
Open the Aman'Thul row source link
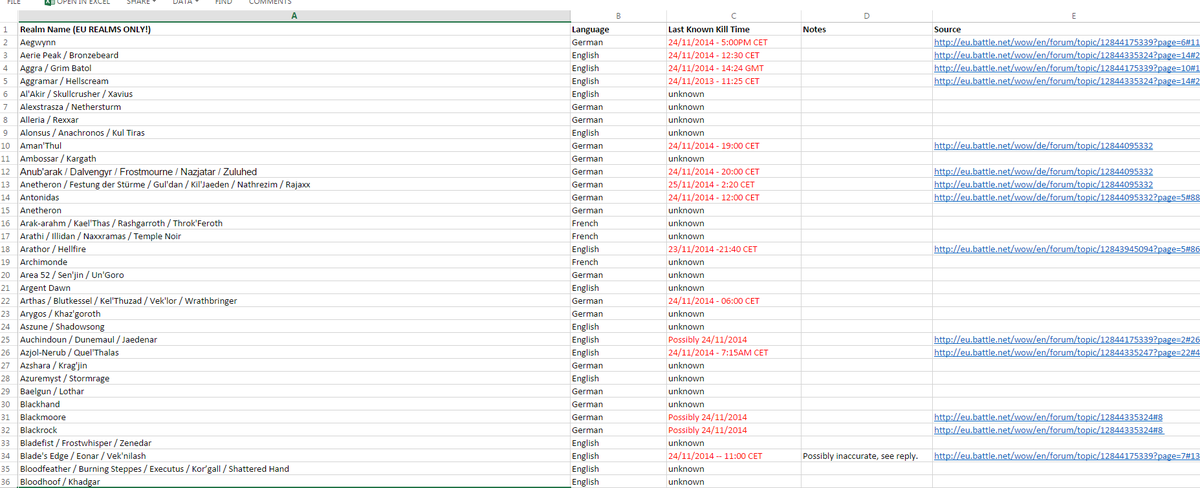pos(1043,146)
